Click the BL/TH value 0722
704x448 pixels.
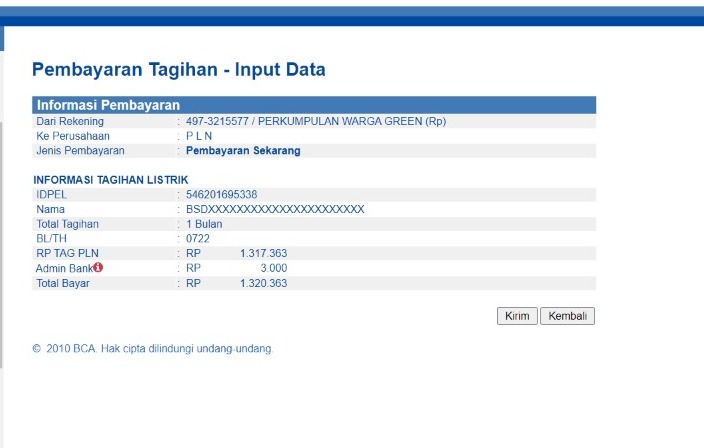tap(198, 239)
